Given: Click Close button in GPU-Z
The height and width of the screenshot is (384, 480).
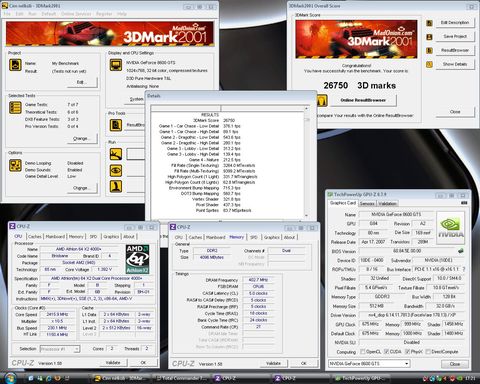Looking at the screenshot, I should (x=455, y=364).
